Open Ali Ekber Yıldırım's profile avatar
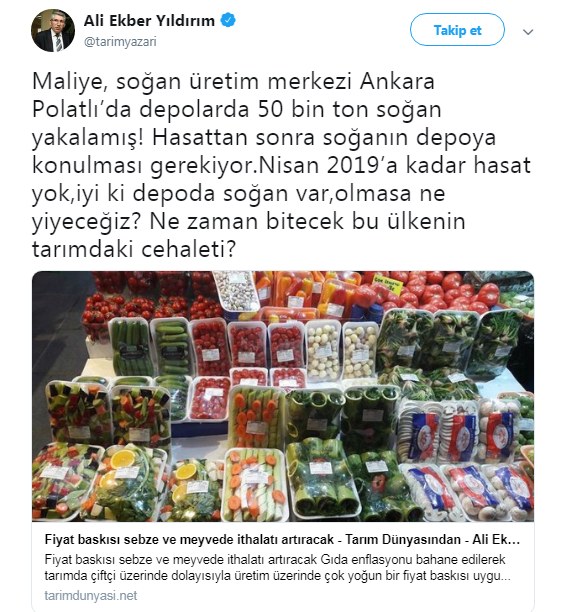568x612 pixels. pyautogui.click(x=53, y=30)
